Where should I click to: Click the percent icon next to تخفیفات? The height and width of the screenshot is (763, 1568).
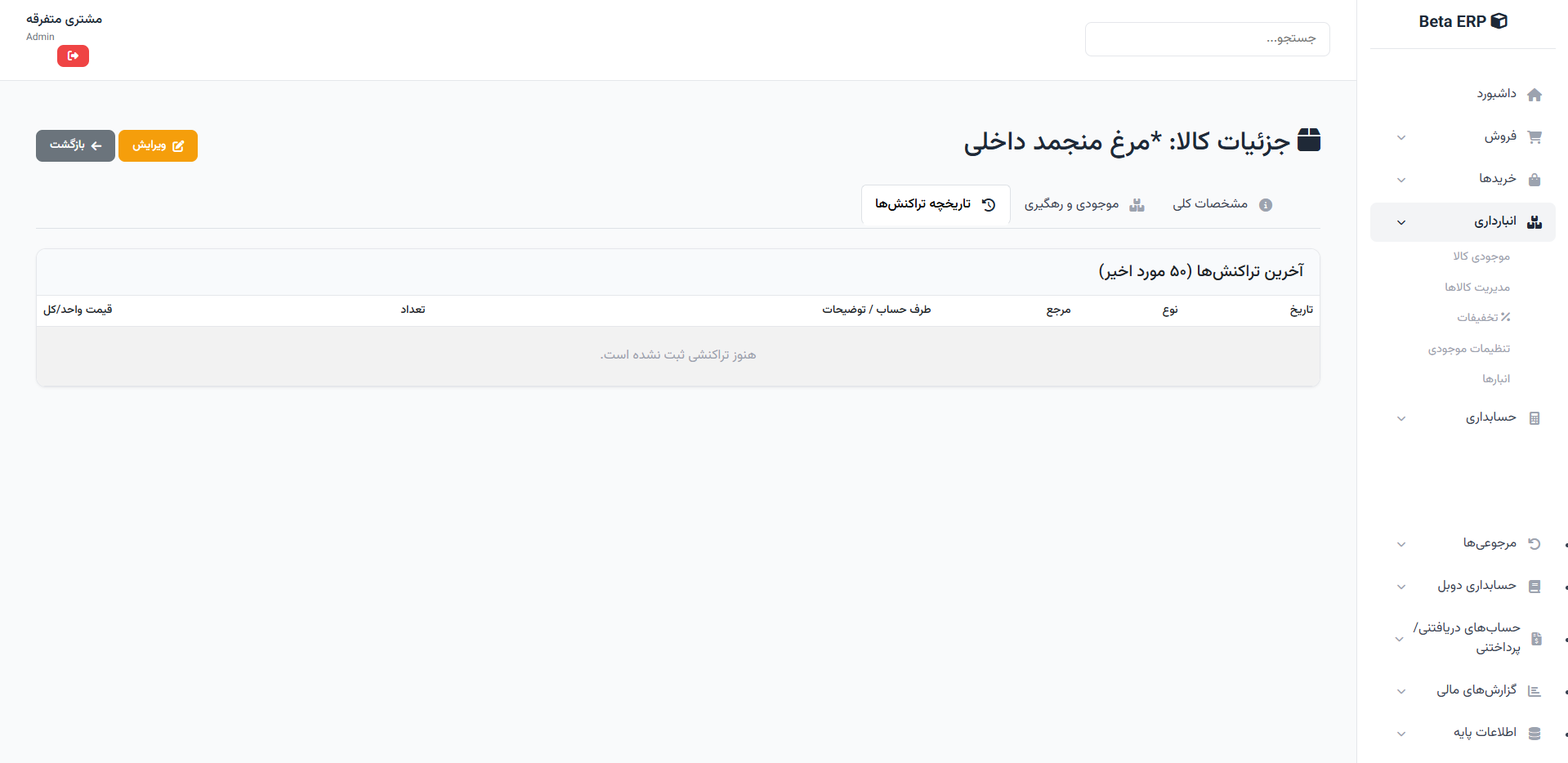(1505, 317)
